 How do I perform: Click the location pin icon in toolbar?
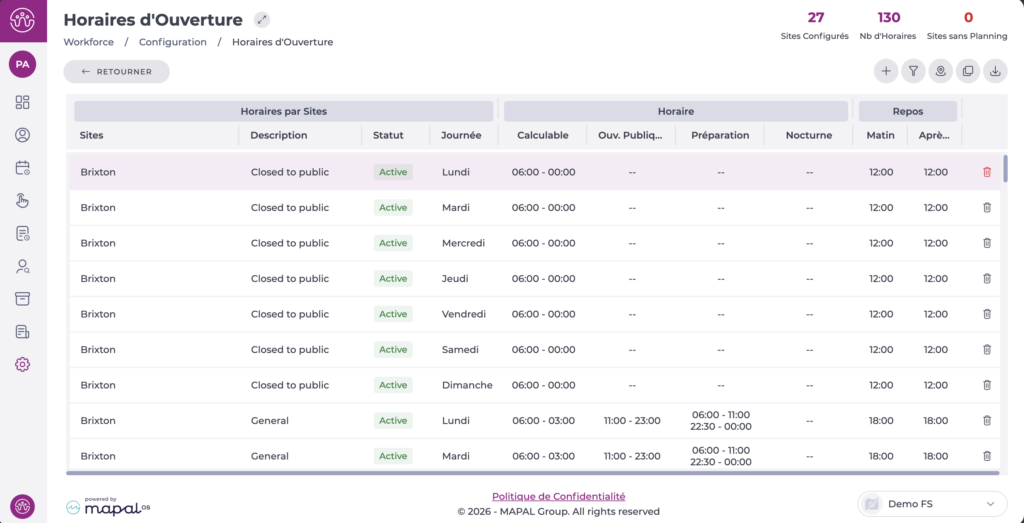point(940,71)
